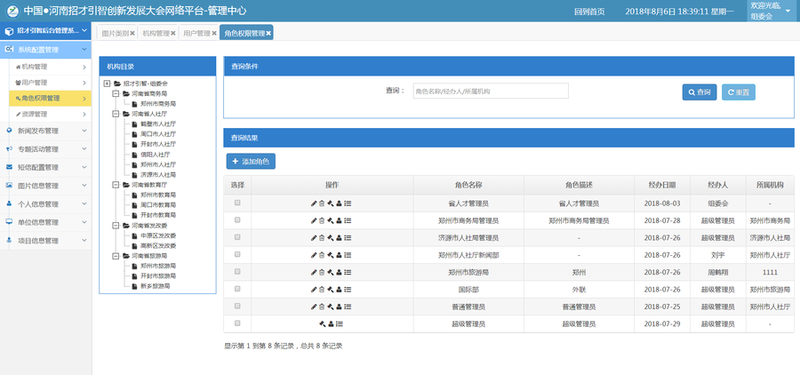Select 新乡旅游局 in the tree
The width and height of the screenshot is (800, 375).
point(155,286)
